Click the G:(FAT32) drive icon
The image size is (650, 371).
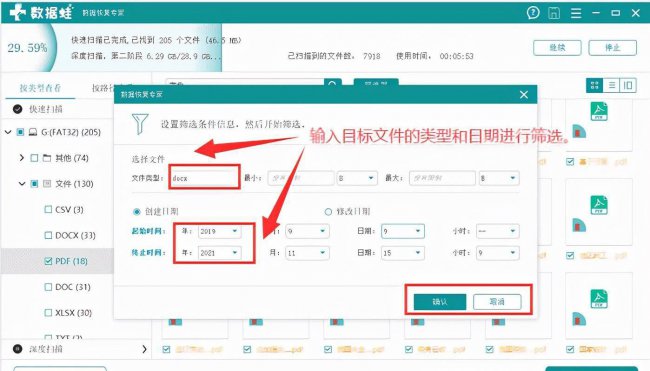tap(33, 132)
